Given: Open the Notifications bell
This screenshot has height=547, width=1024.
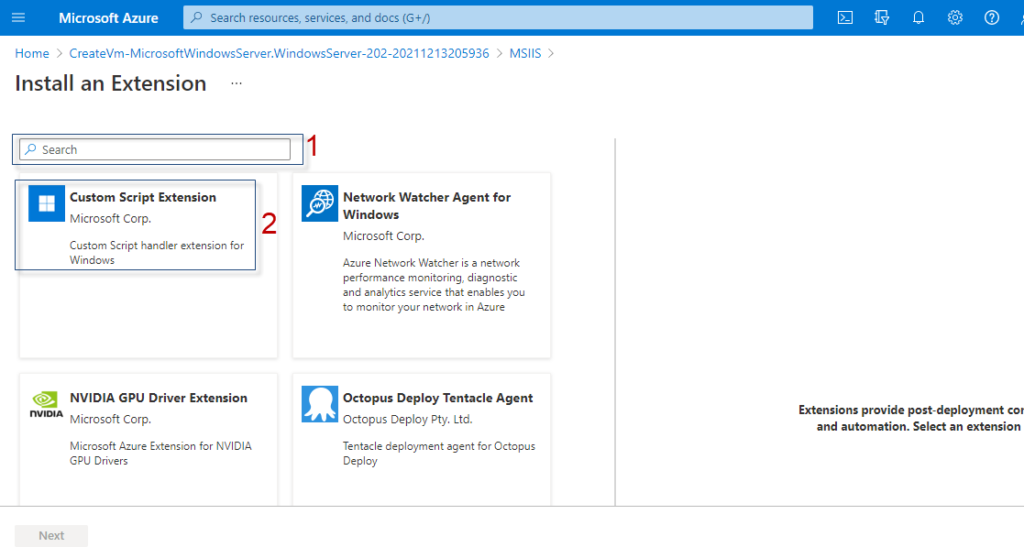Looking at the screenshot, I should coord(918,18).
